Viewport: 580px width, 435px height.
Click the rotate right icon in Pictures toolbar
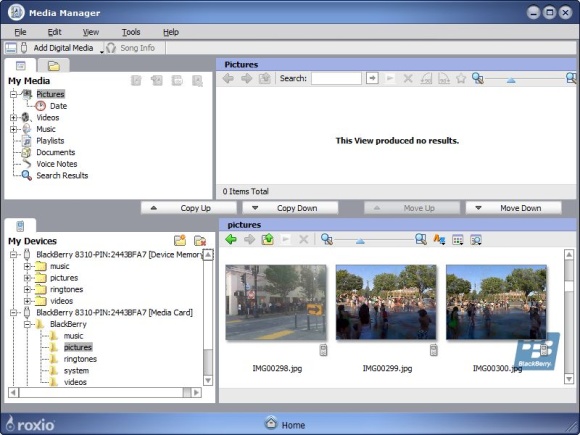pos(444,78)
